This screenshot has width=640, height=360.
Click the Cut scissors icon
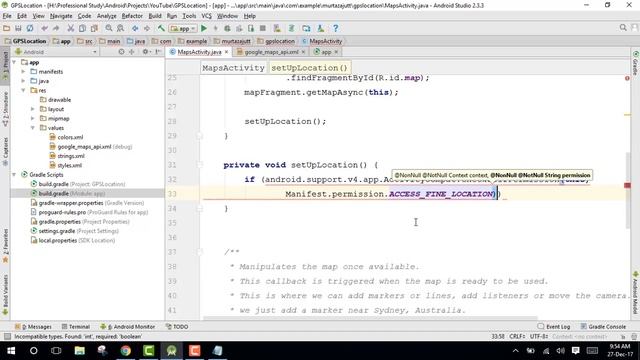71,29
